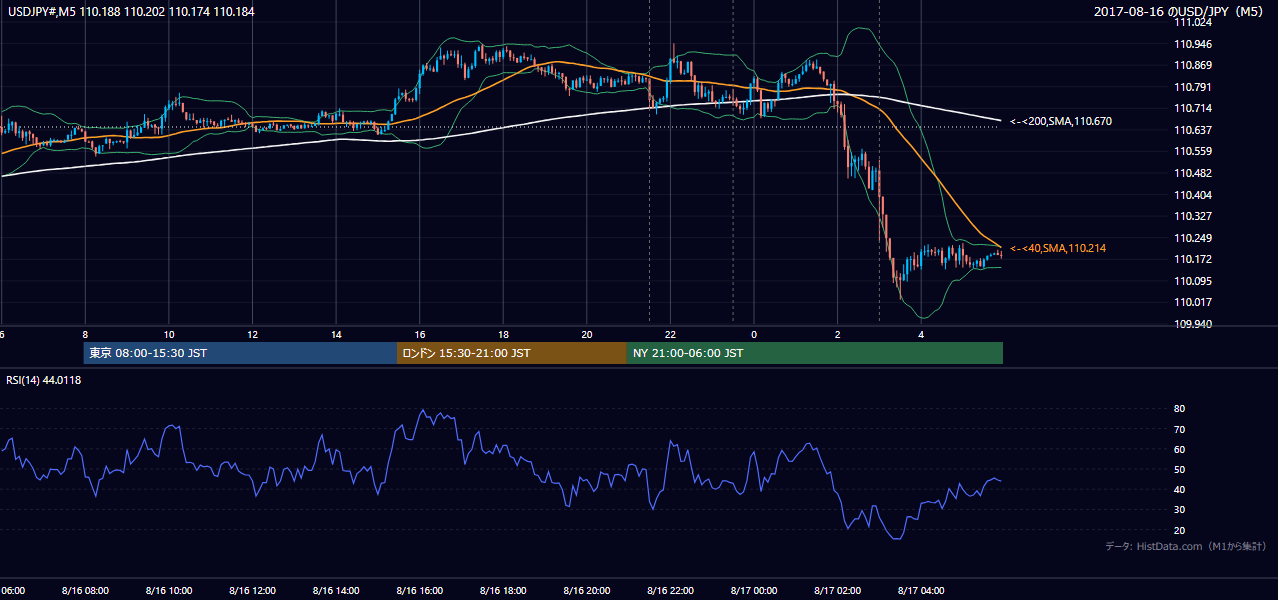This screenshot has height=600, width=1278.
Task: Click the RSI scale value 80
Action: pyautogui.click(x=1179, y=409)
